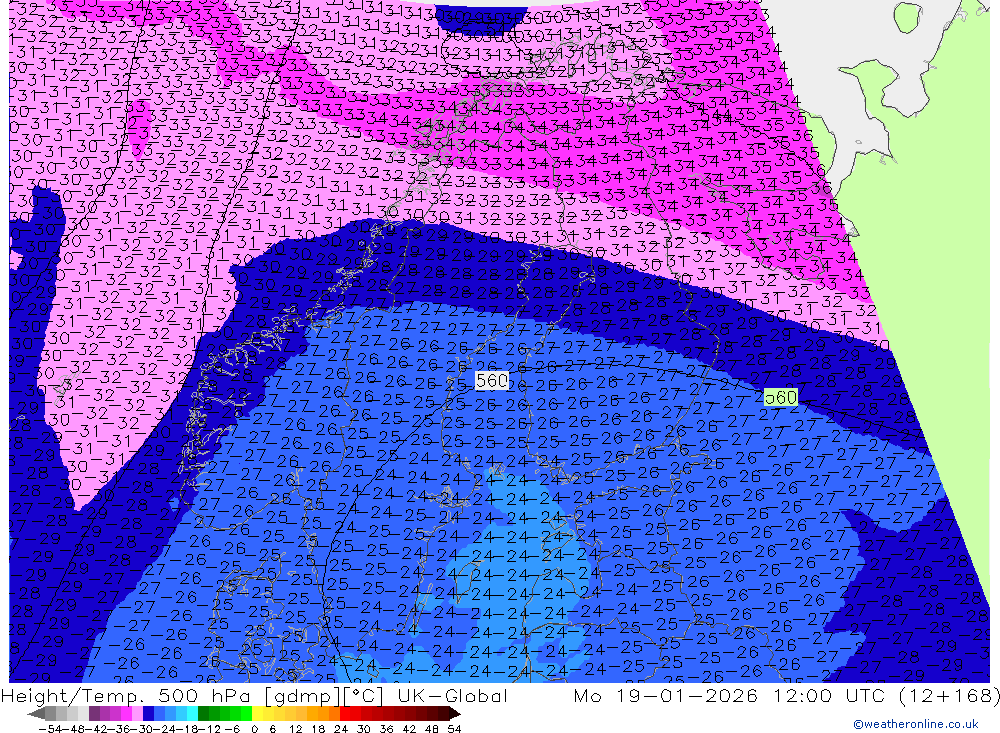Click the gray left arrow of legend
Image resolution: width=1000 pixels, height=733 pixels.
click(x=36, y=714)
